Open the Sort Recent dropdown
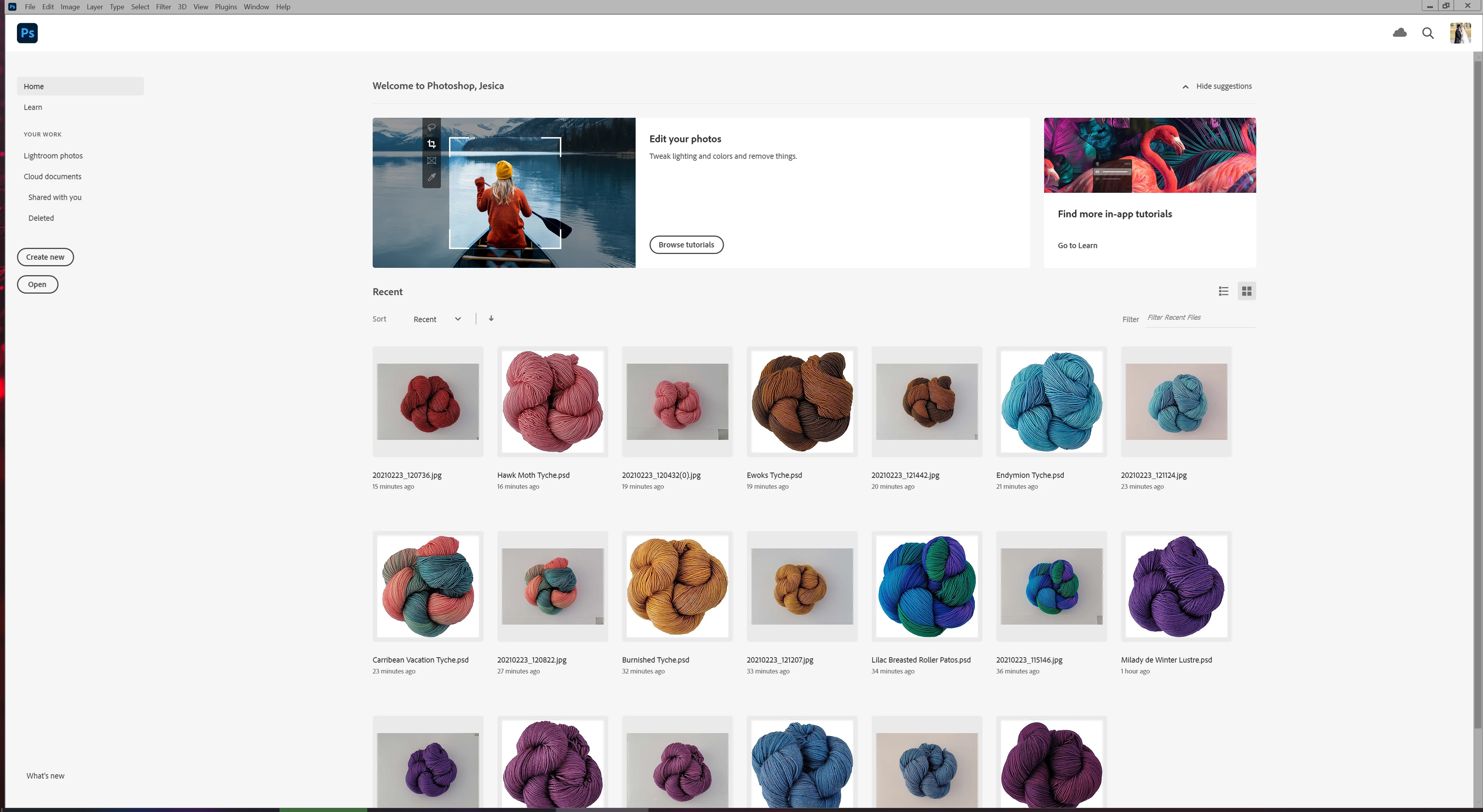This screenshot has width=1483, height=812. pyautogui.click(x=437, y=319)
